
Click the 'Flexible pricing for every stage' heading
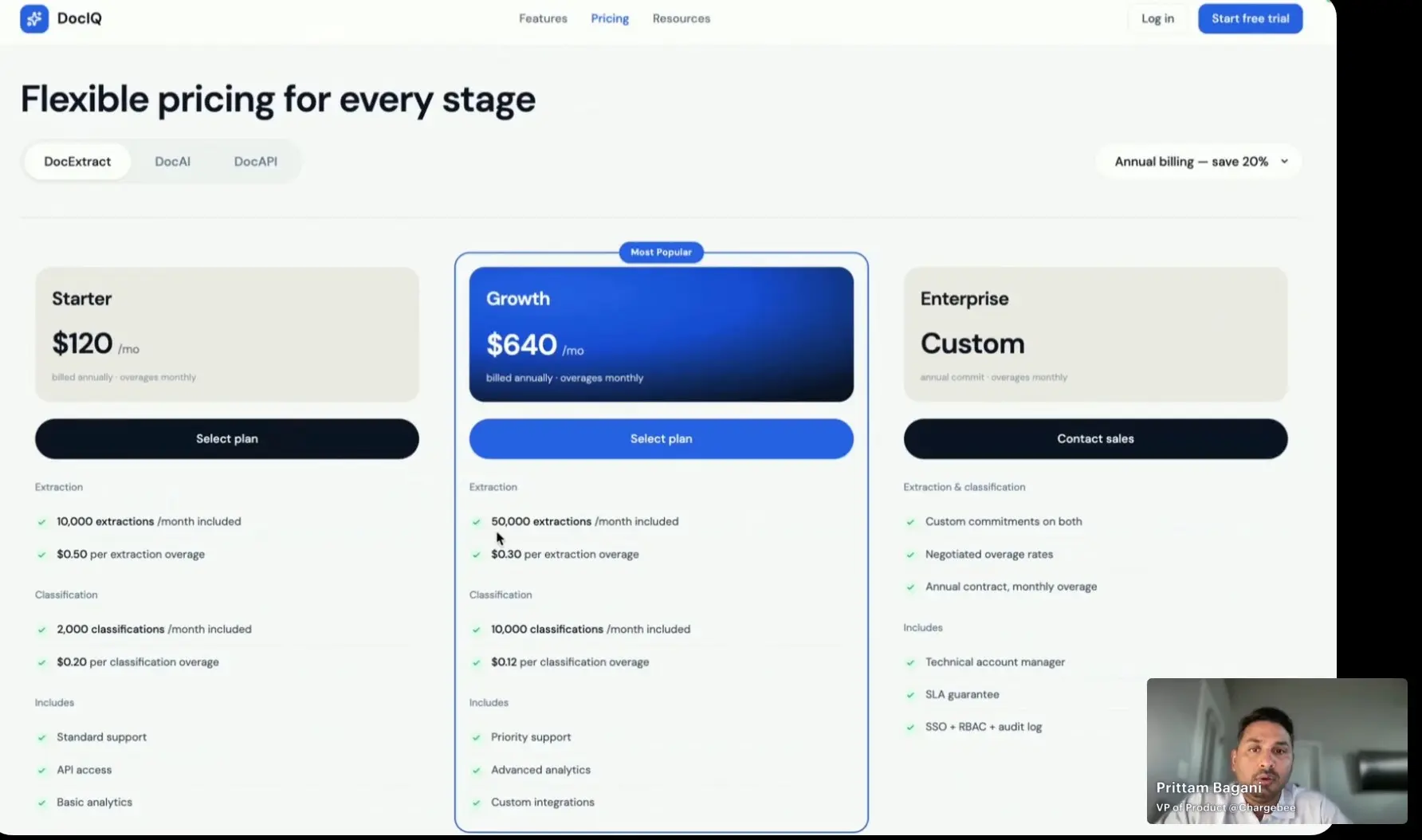coord(278,100)
